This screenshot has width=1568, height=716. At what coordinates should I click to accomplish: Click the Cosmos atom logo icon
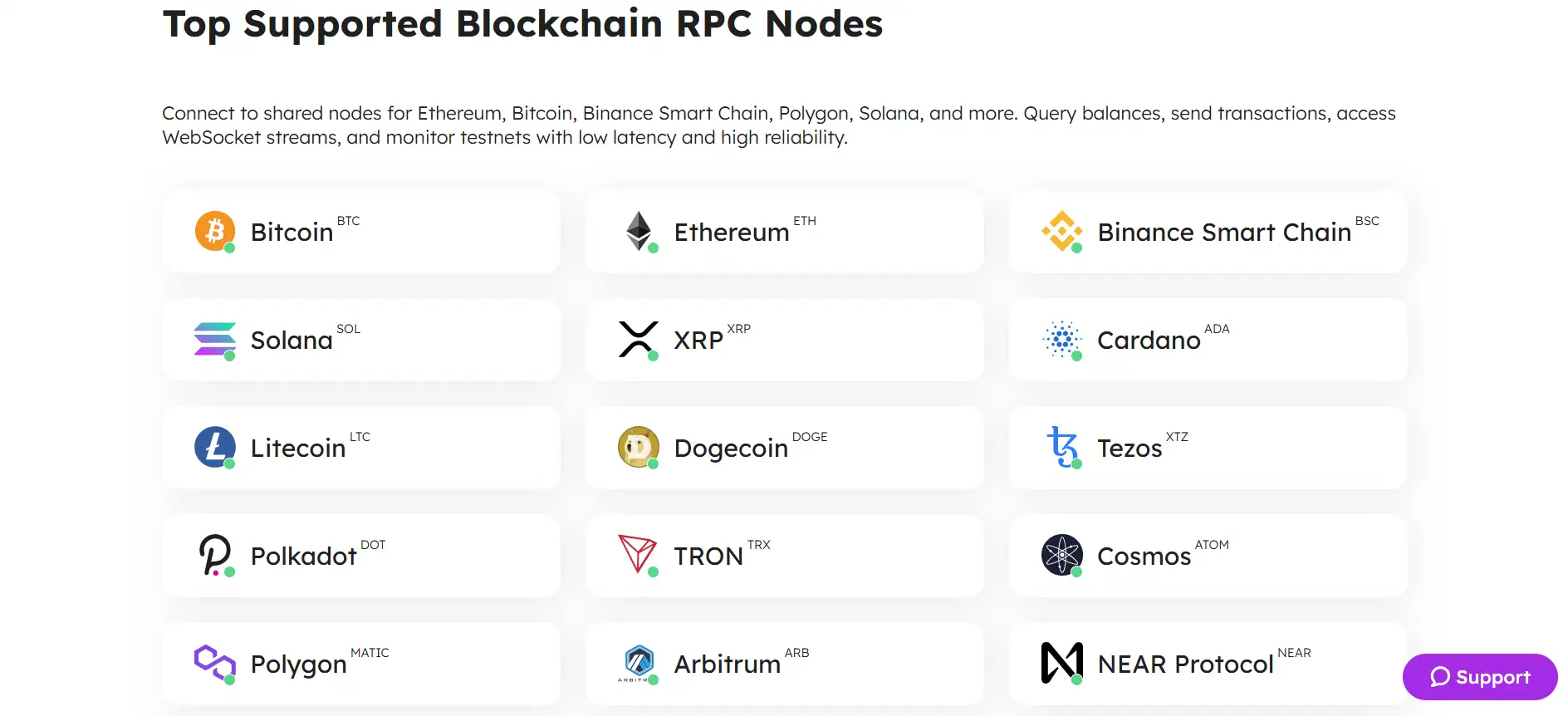point(1062,555)
